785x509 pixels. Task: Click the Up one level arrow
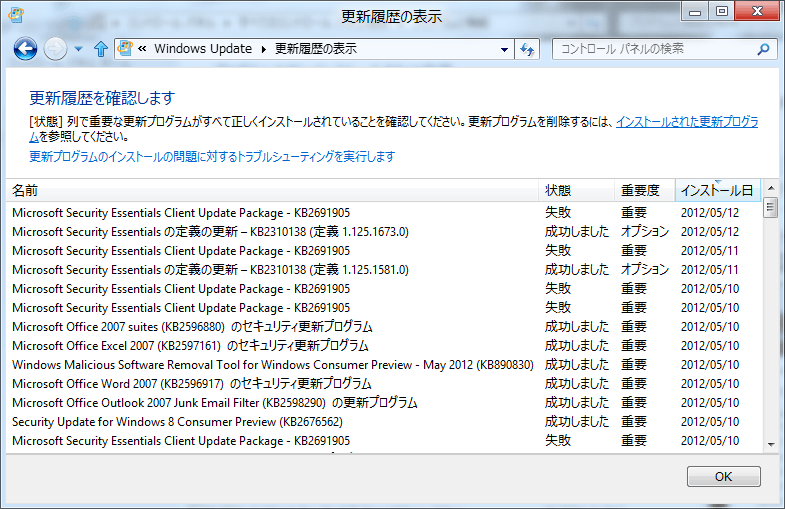point(100,49)
